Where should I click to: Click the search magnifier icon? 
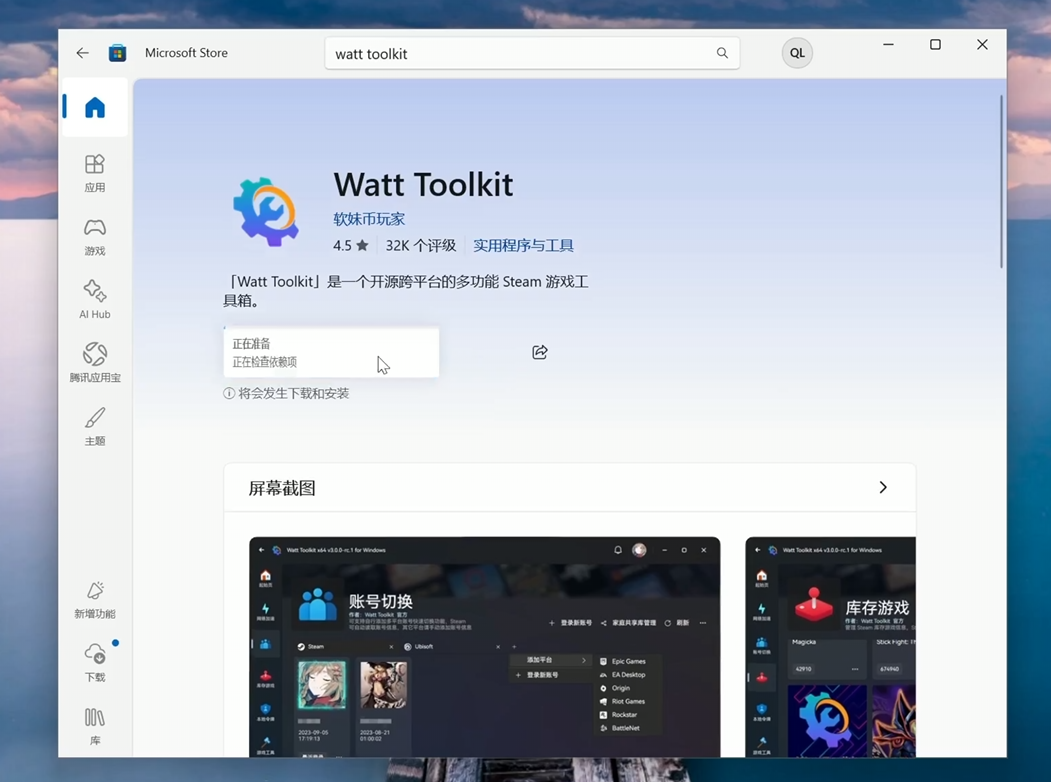(722, 53)
